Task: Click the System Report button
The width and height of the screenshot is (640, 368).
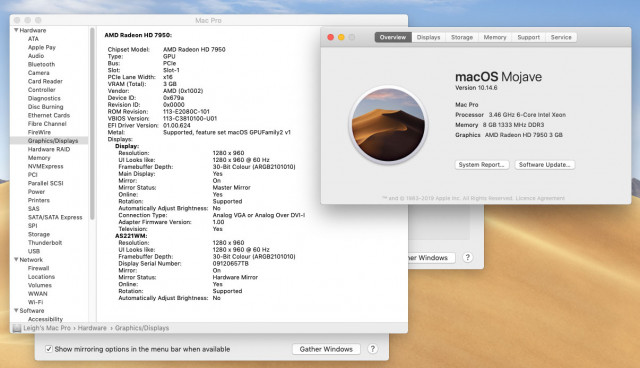Action: (x=482, y=164)
